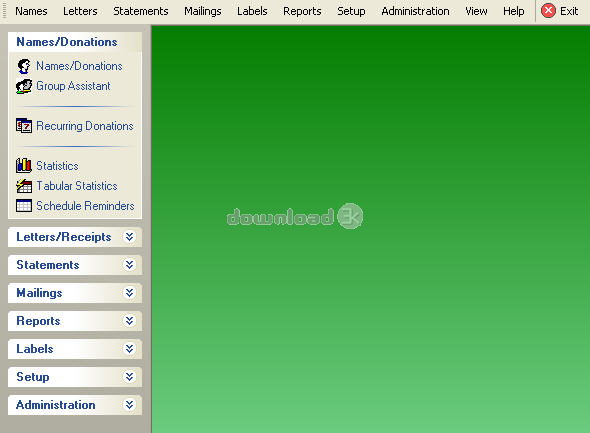Screen dimensions: 590x433
Task: Expand the Labels panel chevron
Action: pyautogui.click(x=129, y=349)
